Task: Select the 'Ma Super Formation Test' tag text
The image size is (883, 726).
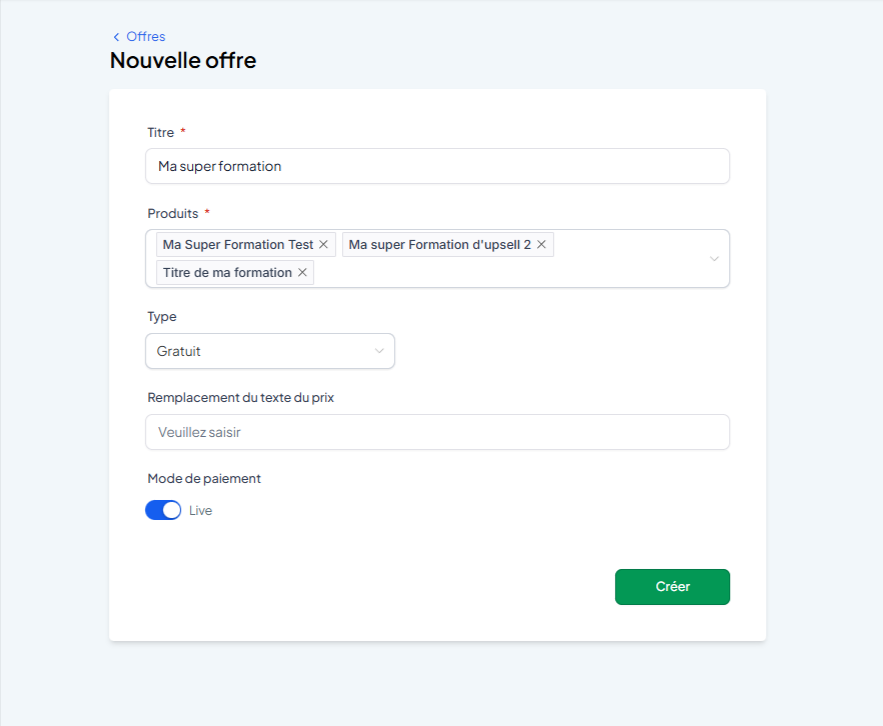Action: click(238, 244)
